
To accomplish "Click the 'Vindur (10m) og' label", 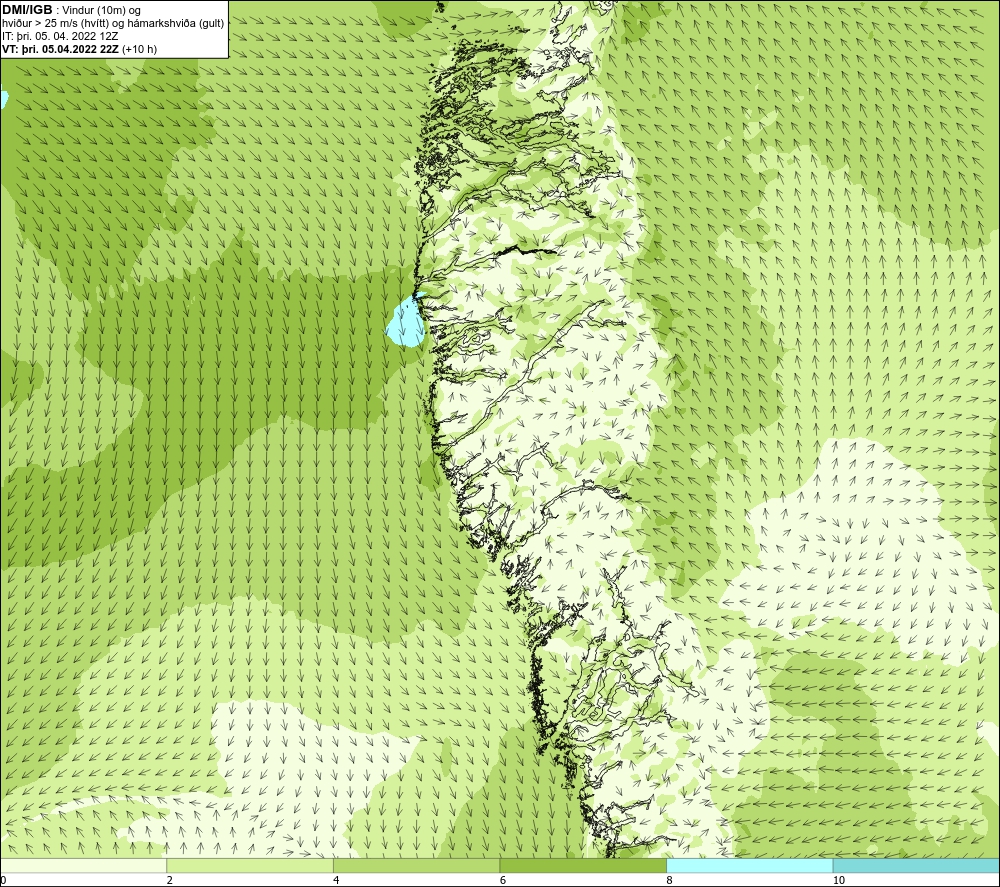I will (101, 11).
